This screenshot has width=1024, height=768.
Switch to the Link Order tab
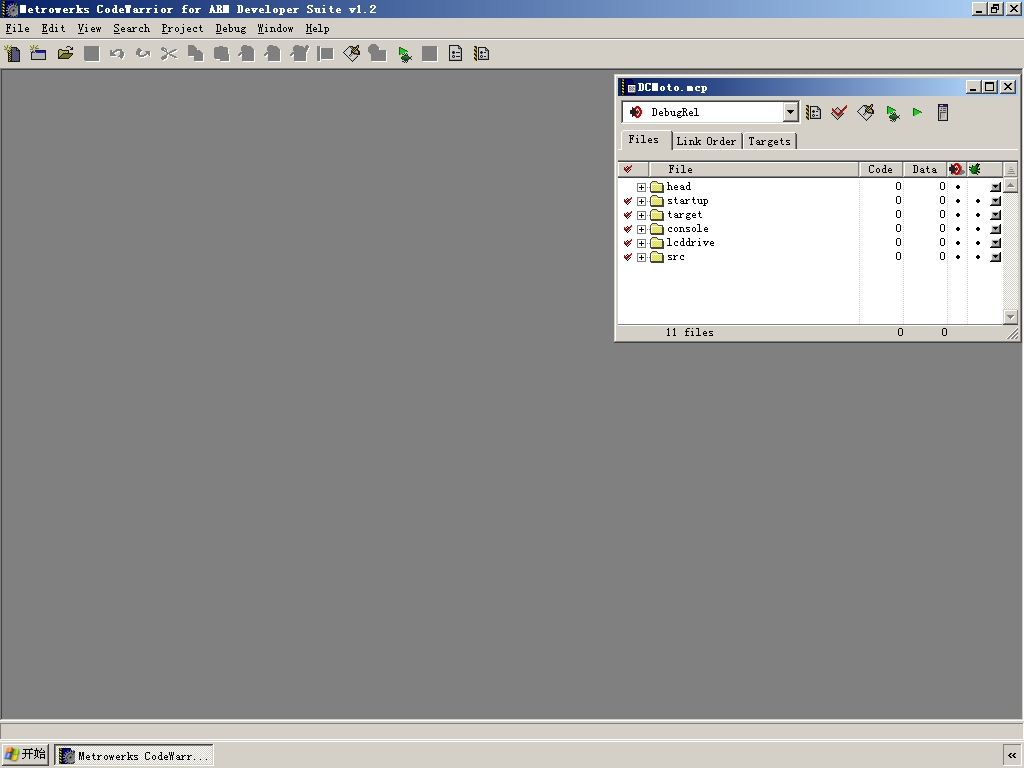click(706, 141)
